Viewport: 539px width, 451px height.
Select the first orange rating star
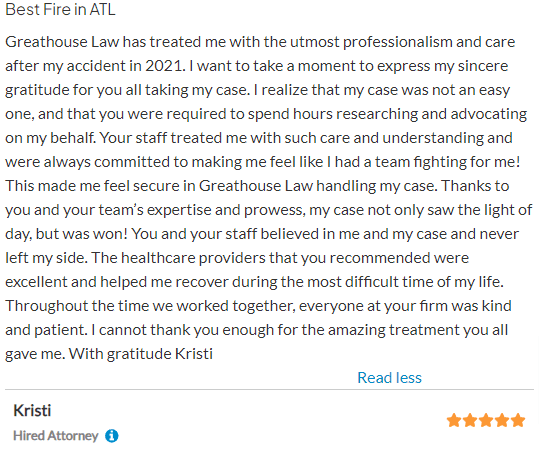tap(454, 420)
